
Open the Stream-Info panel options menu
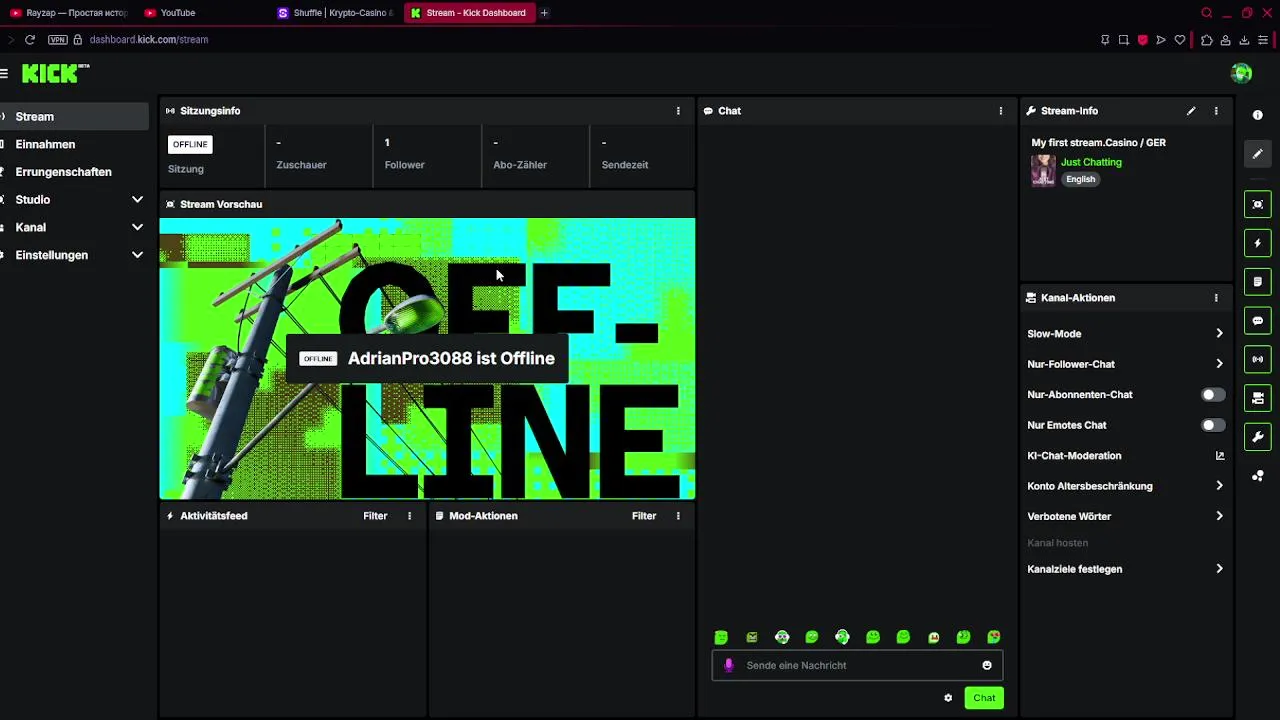[1216, 111]
